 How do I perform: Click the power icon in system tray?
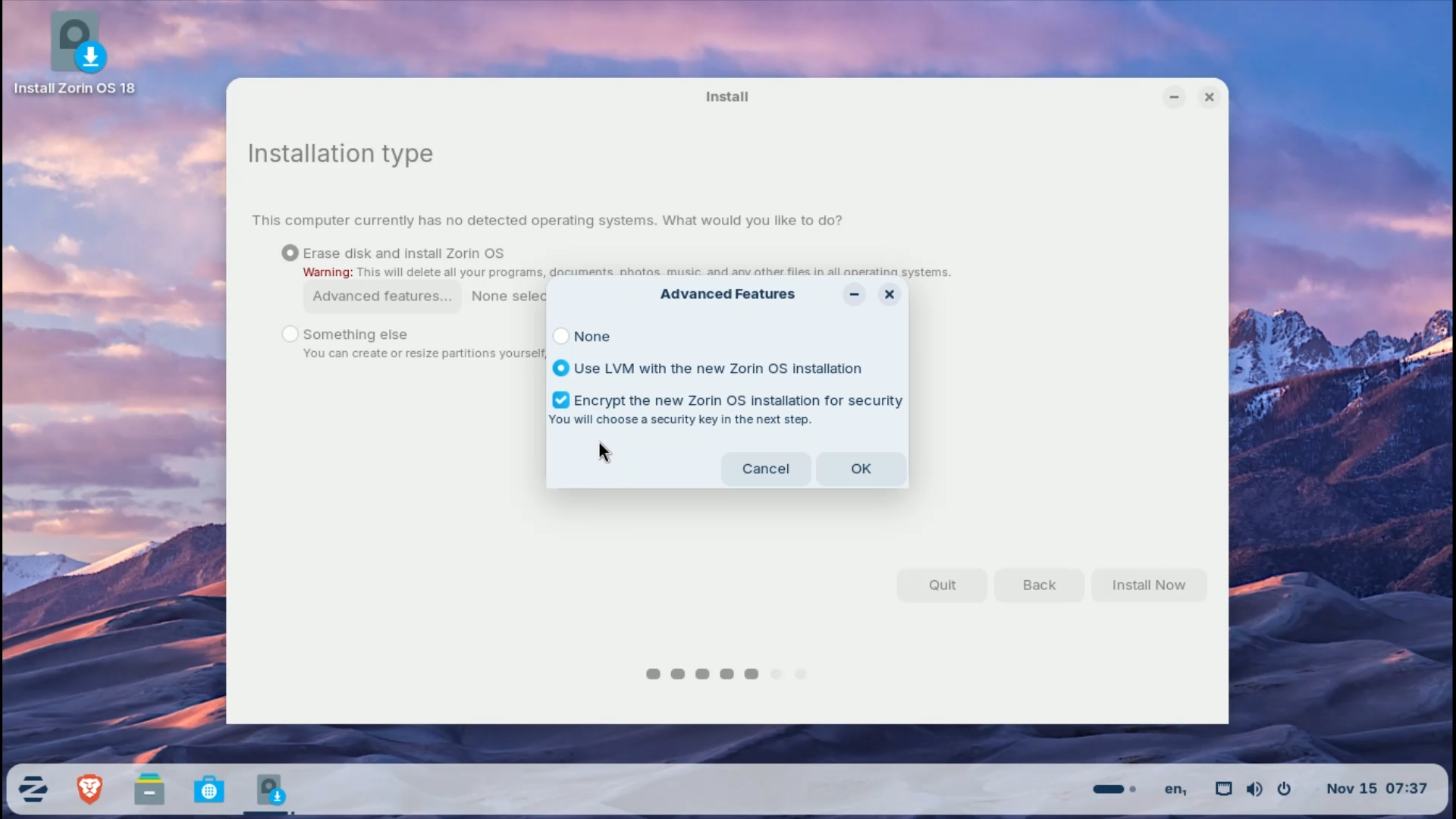[1284, 789]
